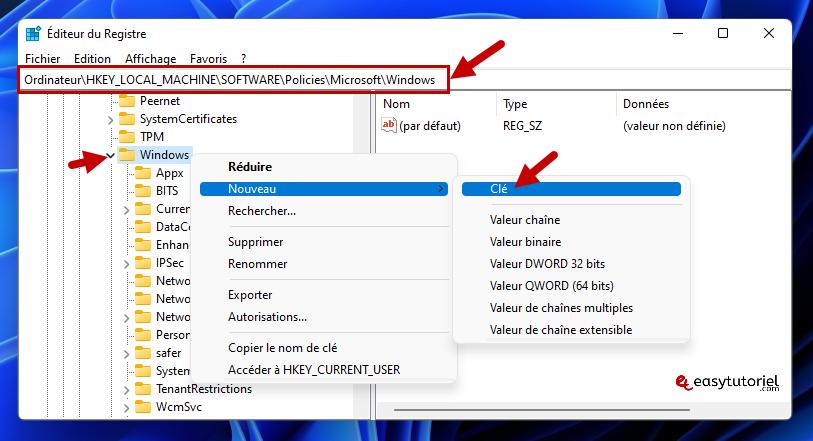Minimize the Registry Editor window
The image size is (813, 441).
click(678, 33)
